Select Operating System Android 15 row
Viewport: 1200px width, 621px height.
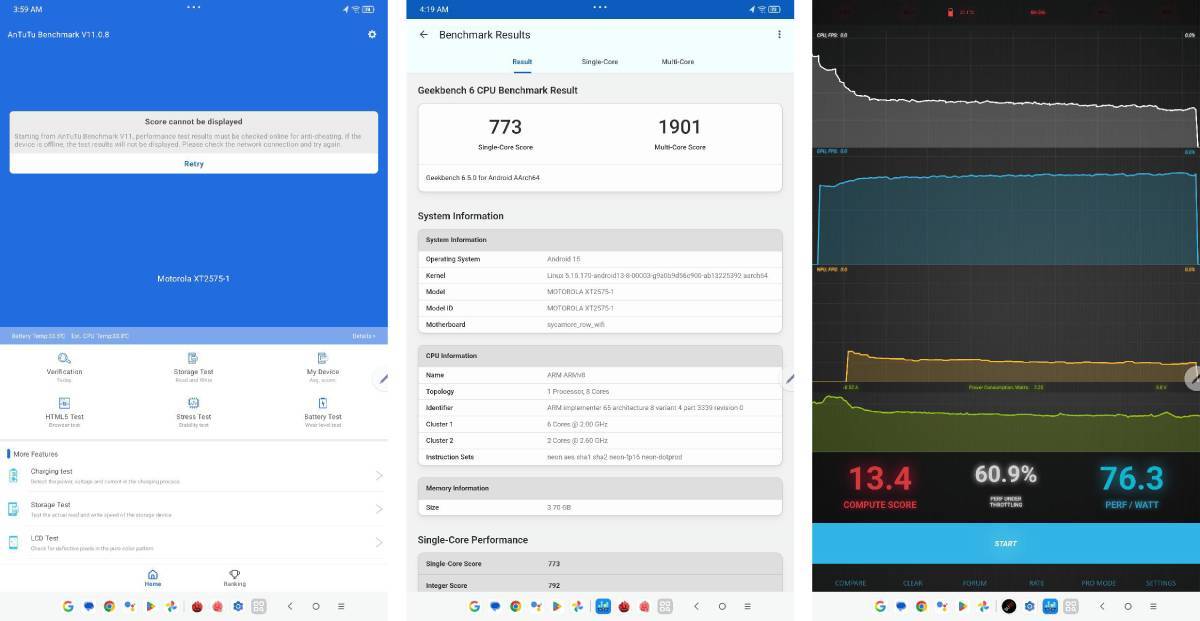coord(600,259)
